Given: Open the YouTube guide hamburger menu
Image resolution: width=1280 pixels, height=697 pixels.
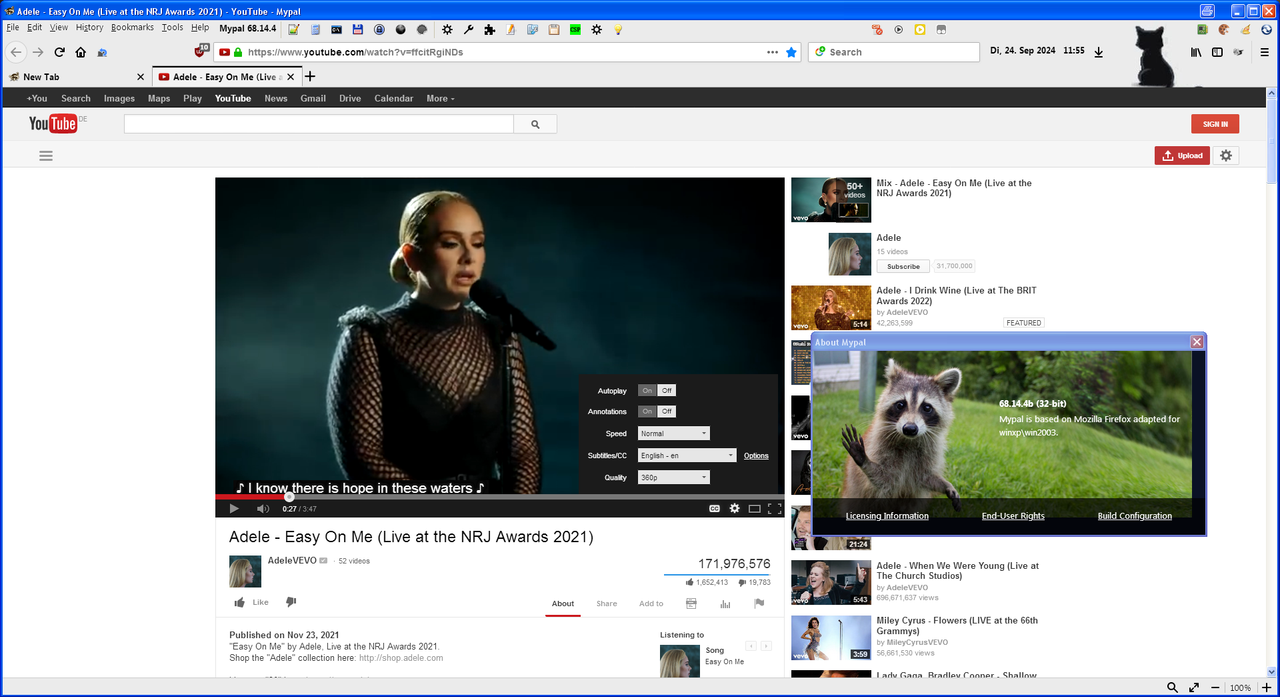Looking at the screenshot, I should coord(46,156).
